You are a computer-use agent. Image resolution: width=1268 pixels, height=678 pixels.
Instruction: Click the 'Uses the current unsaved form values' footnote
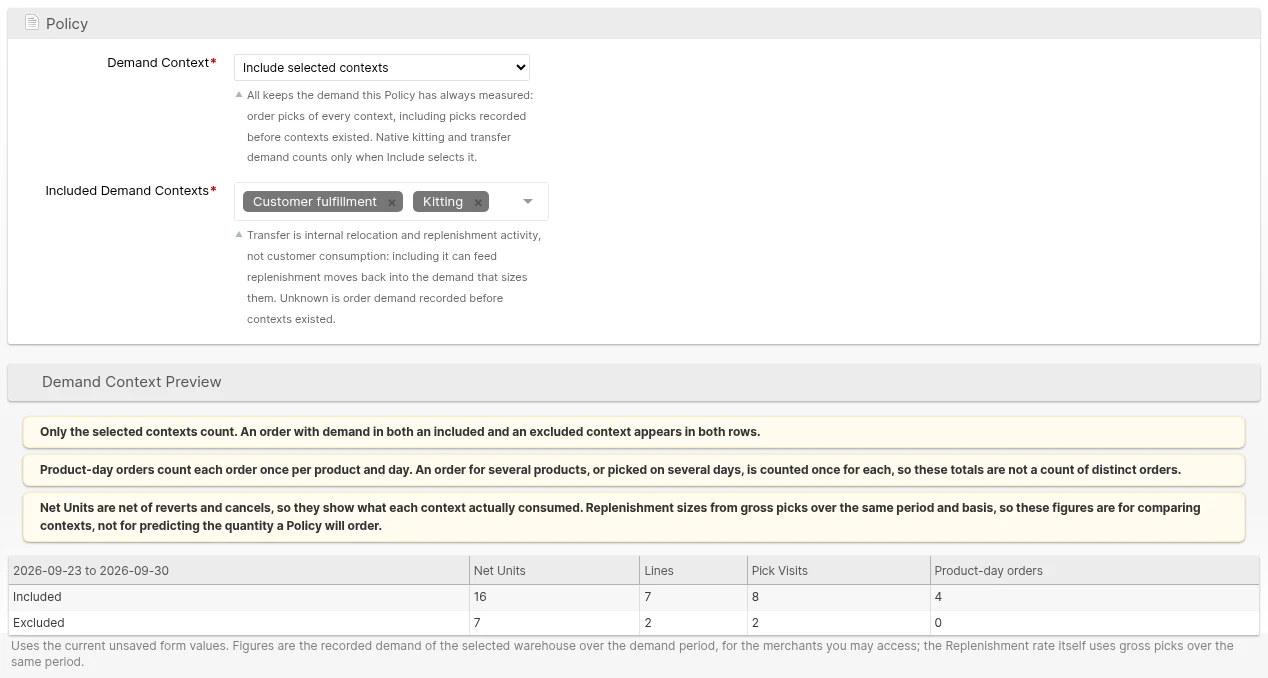point(622,654)
